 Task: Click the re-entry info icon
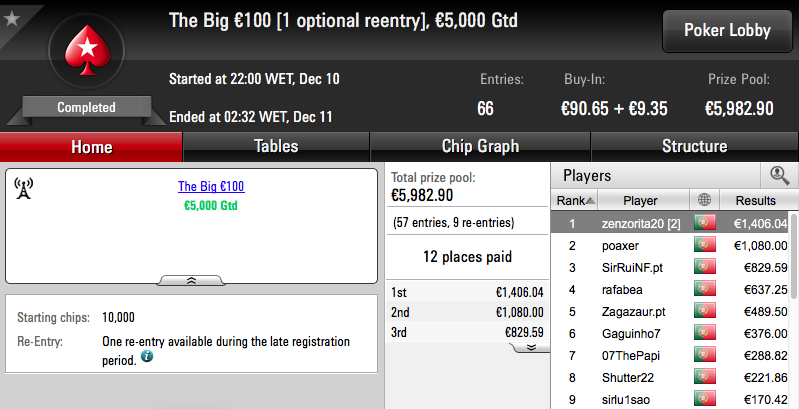pos(147,356)
